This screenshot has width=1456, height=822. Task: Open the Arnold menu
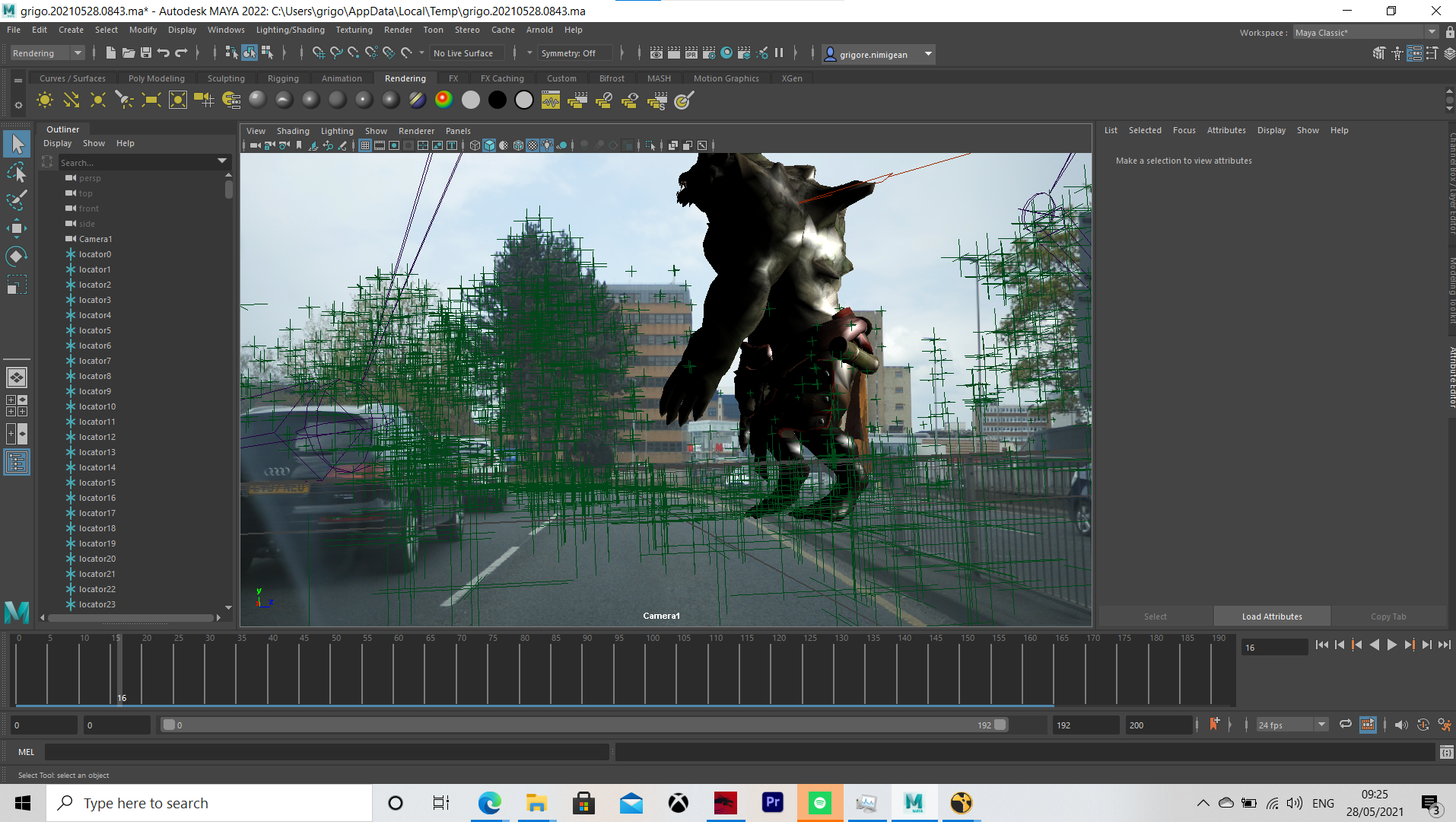tap(539, 30)
